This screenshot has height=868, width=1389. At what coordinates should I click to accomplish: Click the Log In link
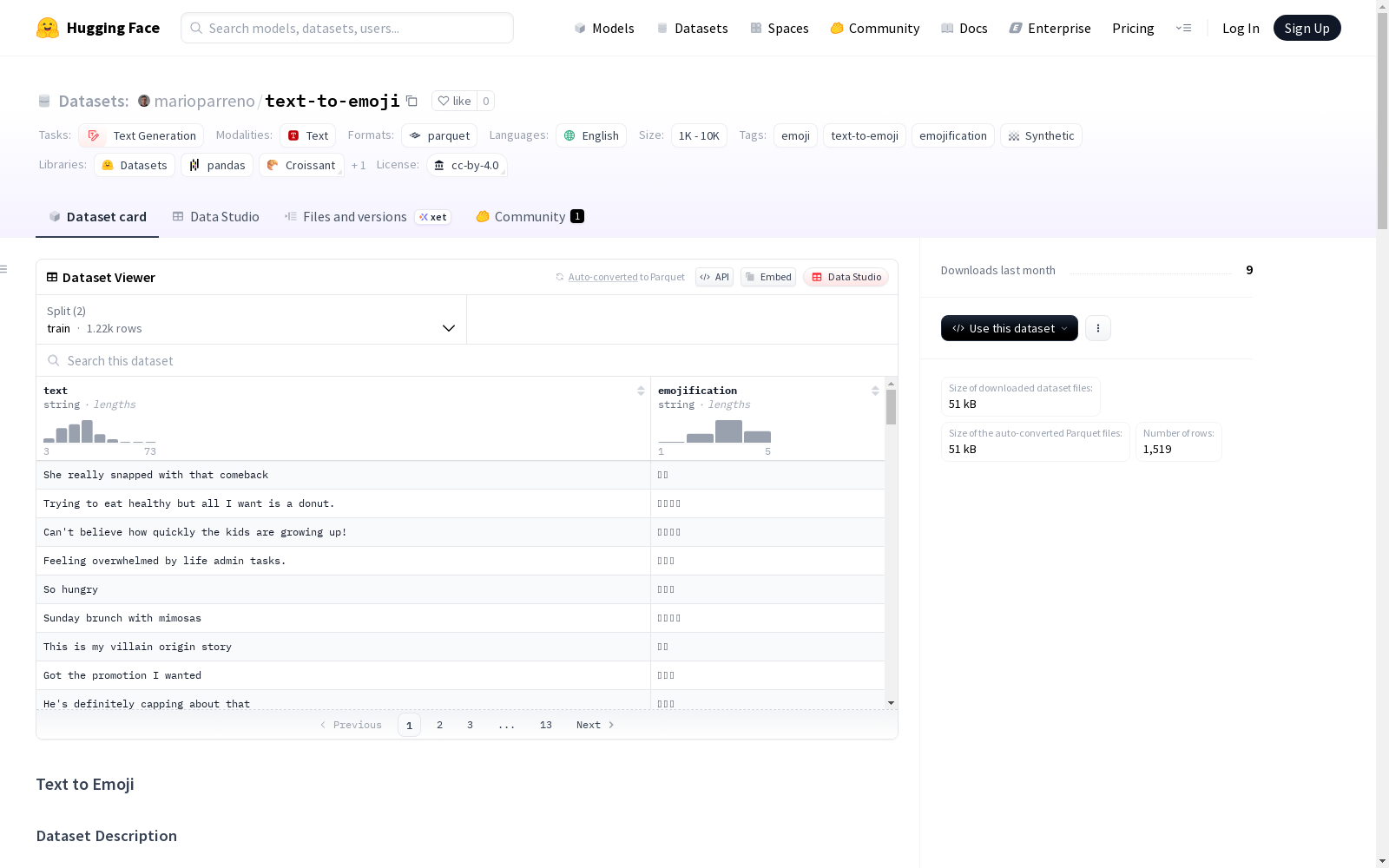point(1241,28)
